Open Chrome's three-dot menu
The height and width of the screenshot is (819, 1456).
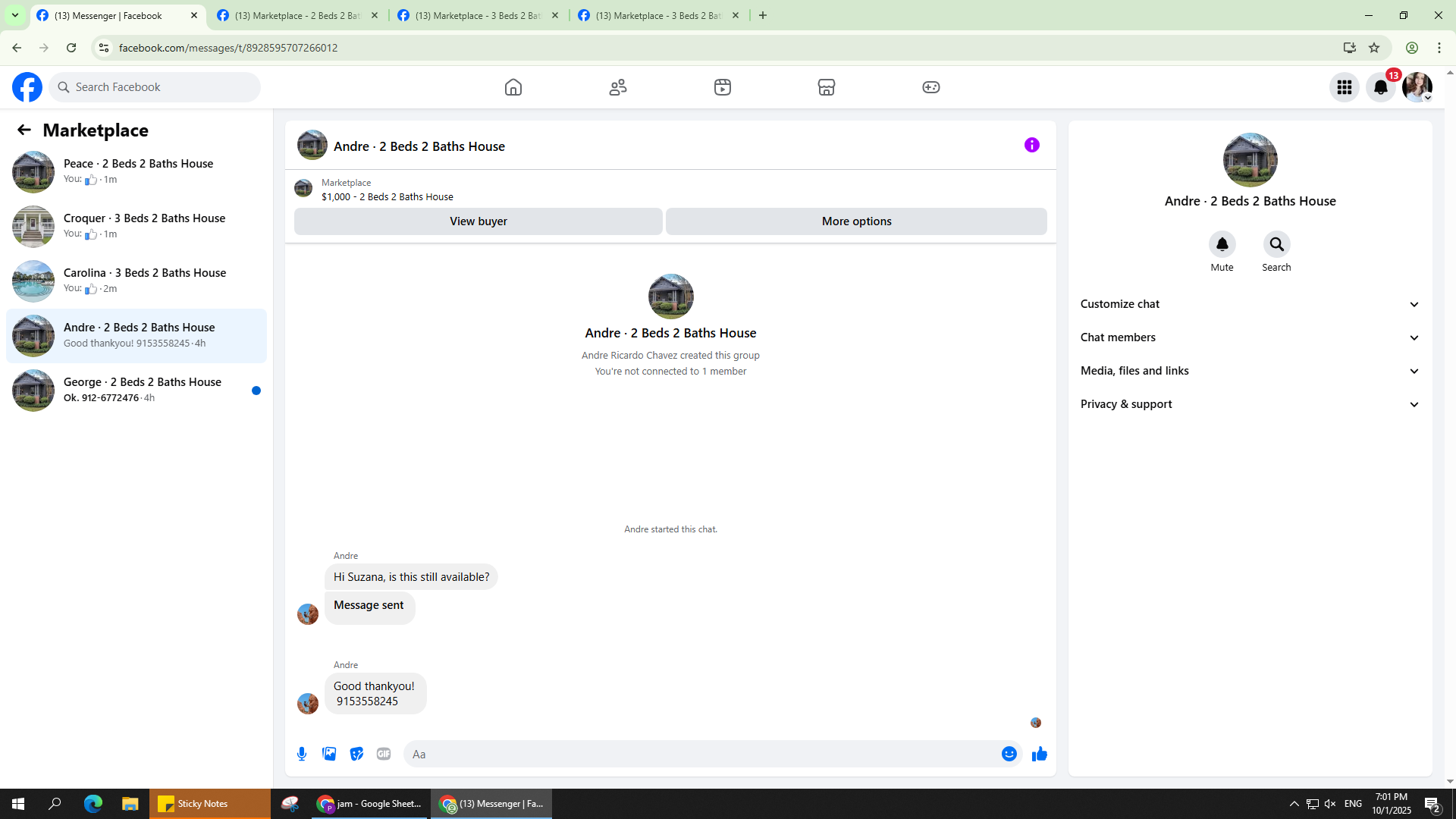1439,48
